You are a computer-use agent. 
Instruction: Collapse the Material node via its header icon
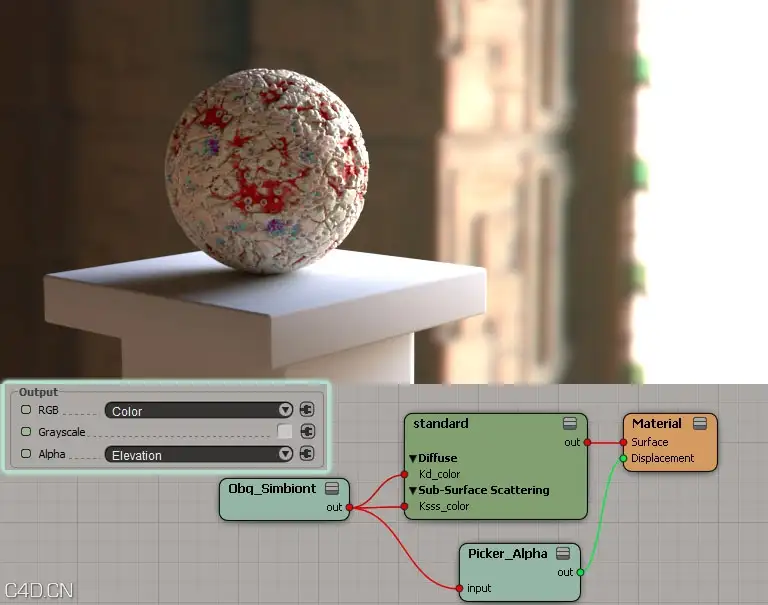click(x=700, y=423)
